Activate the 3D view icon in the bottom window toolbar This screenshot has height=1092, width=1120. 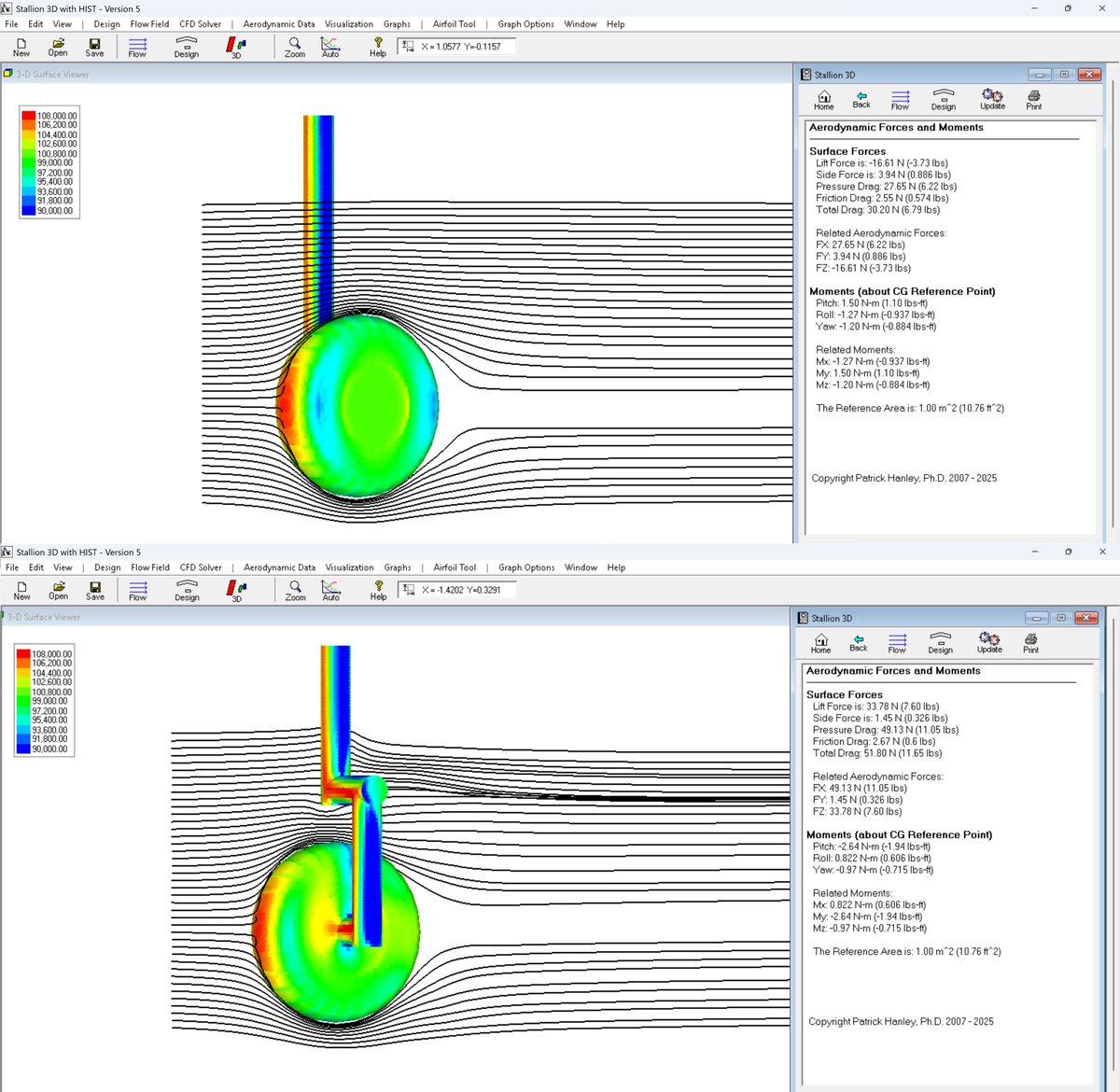tap(236, 590)
